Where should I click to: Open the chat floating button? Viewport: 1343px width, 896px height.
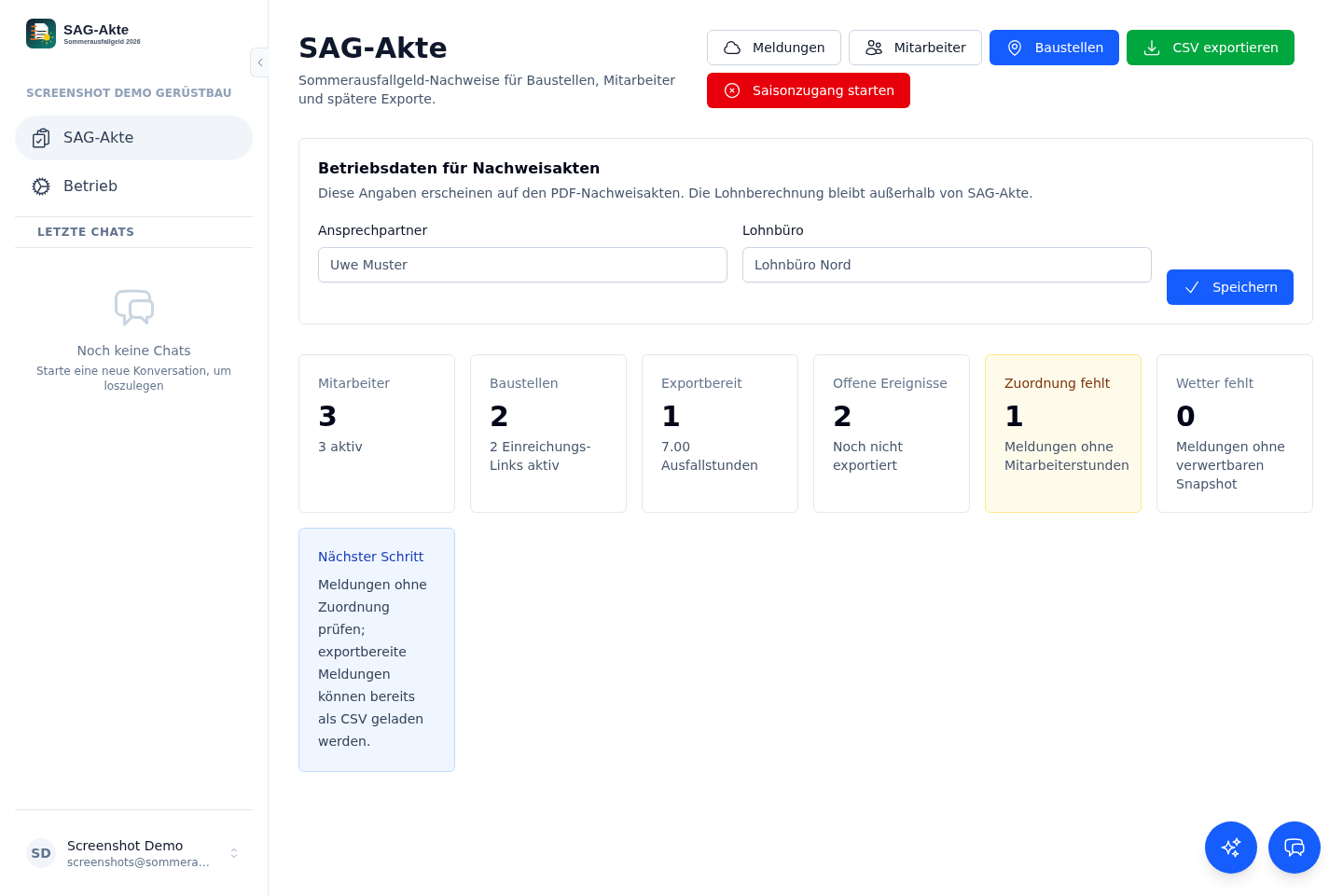click(1295, 848)
